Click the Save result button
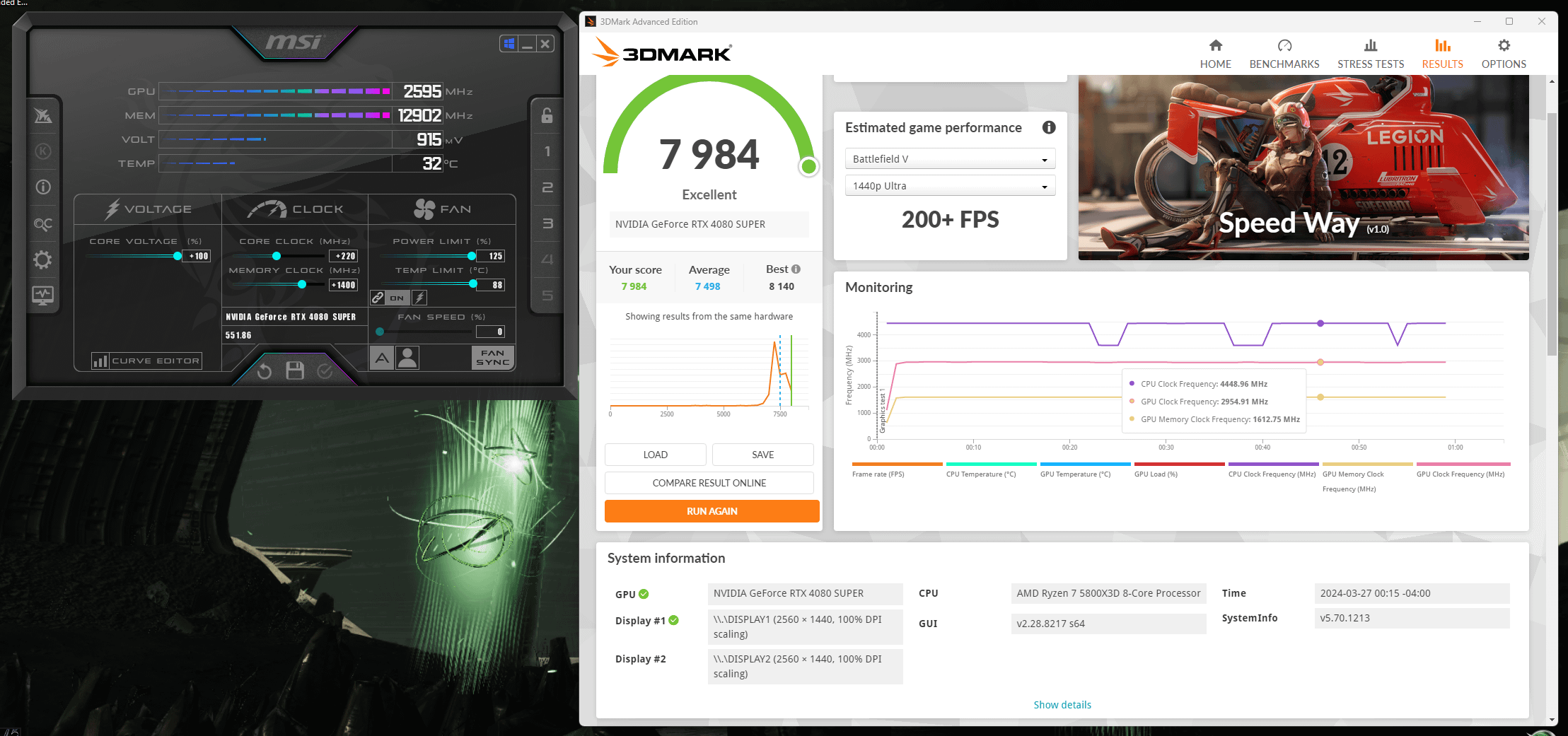 point(763,455)
